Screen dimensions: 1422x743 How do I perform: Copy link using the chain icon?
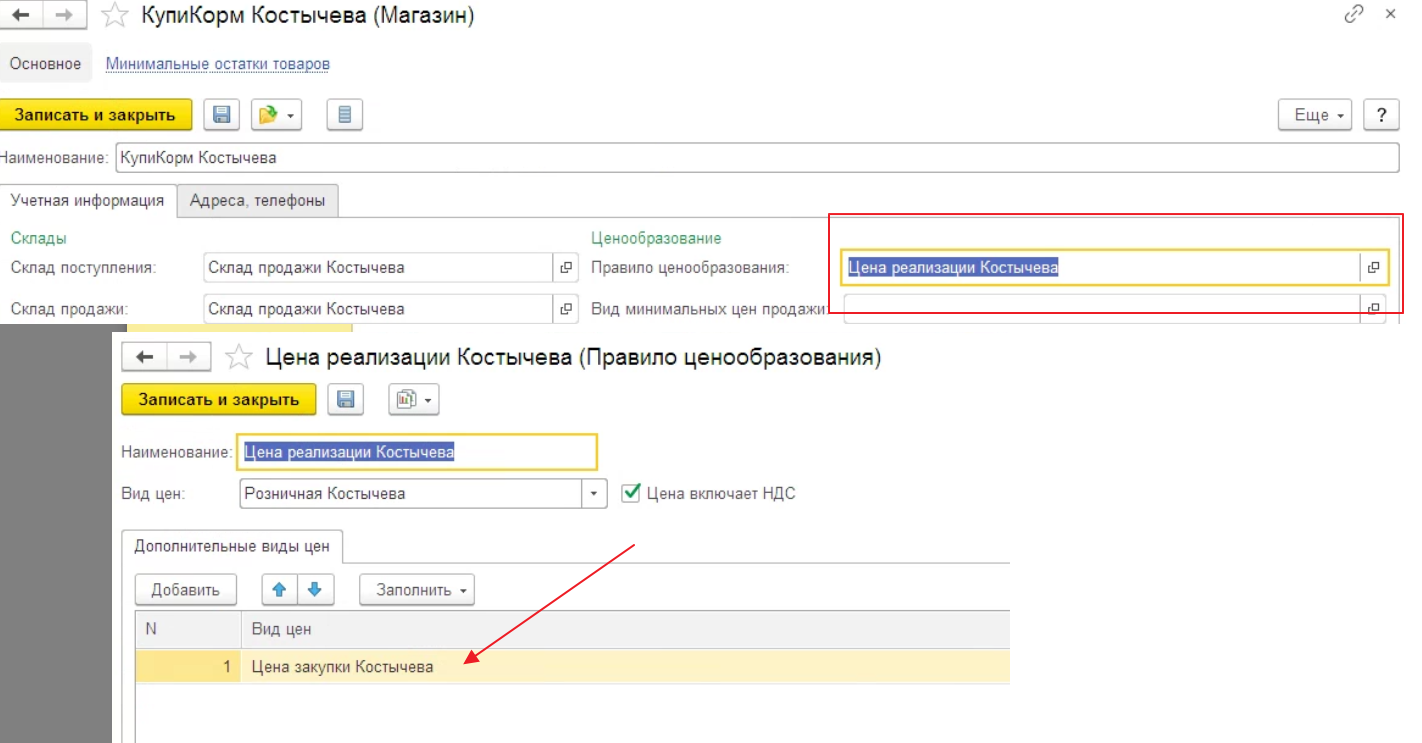click(x=1354, y=14)
